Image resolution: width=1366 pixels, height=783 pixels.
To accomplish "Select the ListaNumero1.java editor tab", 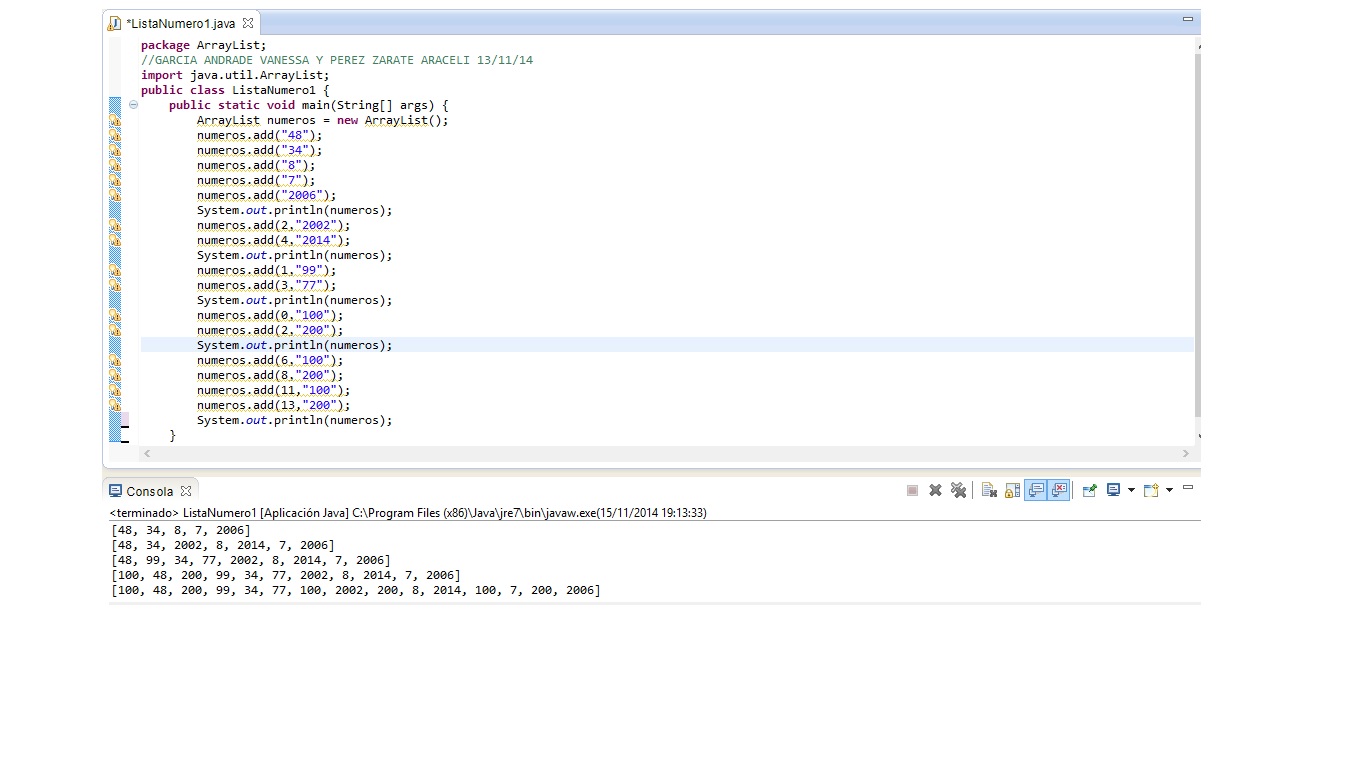I will pos(180,23).
